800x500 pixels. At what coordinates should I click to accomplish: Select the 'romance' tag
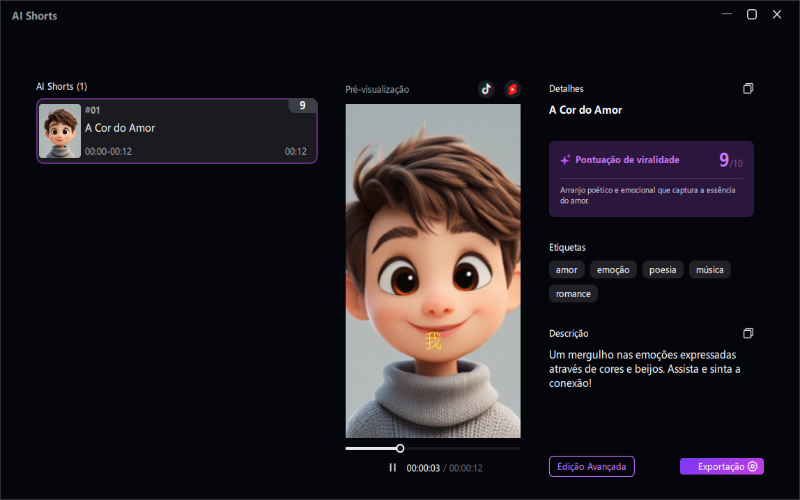[x=574, y=293]
